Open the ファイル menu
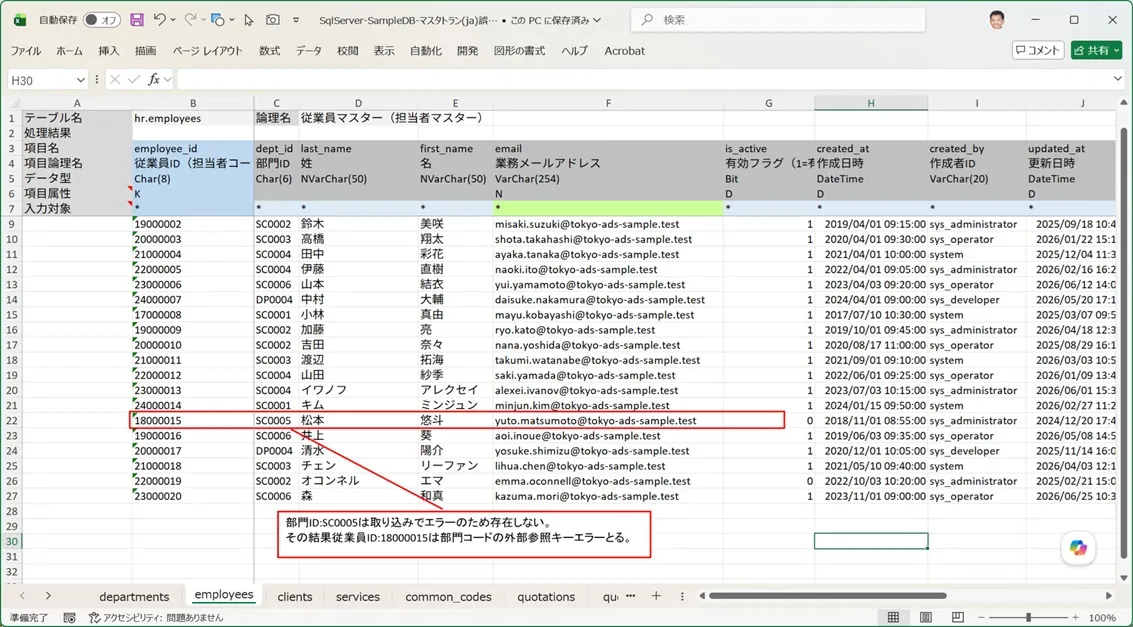This screenshot has height=627, width=1133. tap(26, 51)
